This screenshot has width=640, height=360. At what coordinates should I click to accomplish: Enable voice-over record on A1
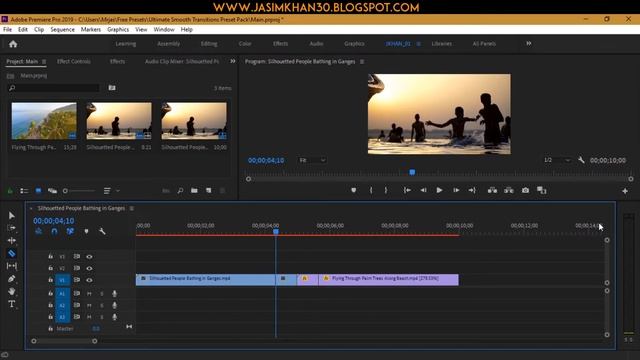pos(114,293)
